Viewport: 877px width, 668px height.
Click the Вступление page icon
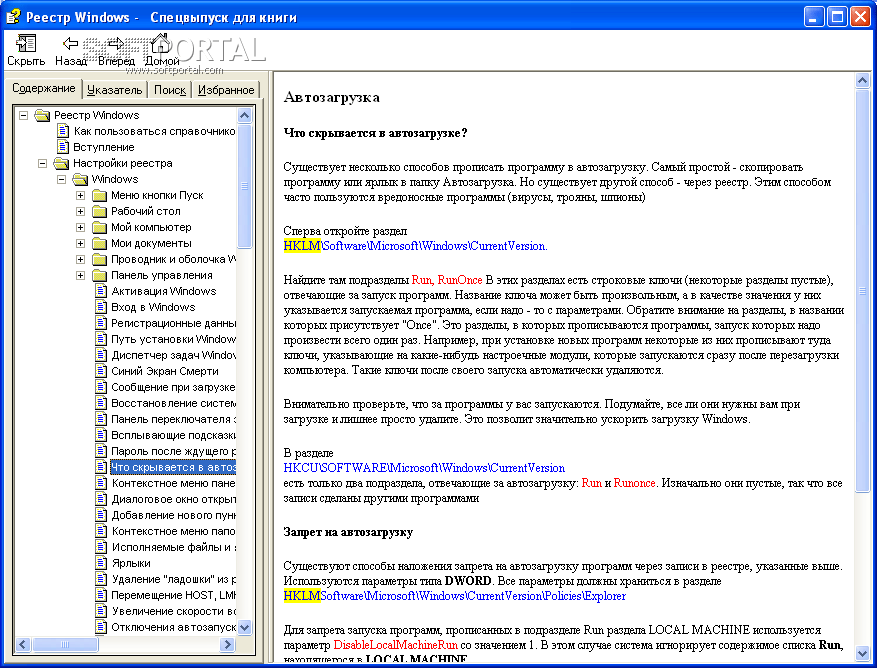coord(63,147)
